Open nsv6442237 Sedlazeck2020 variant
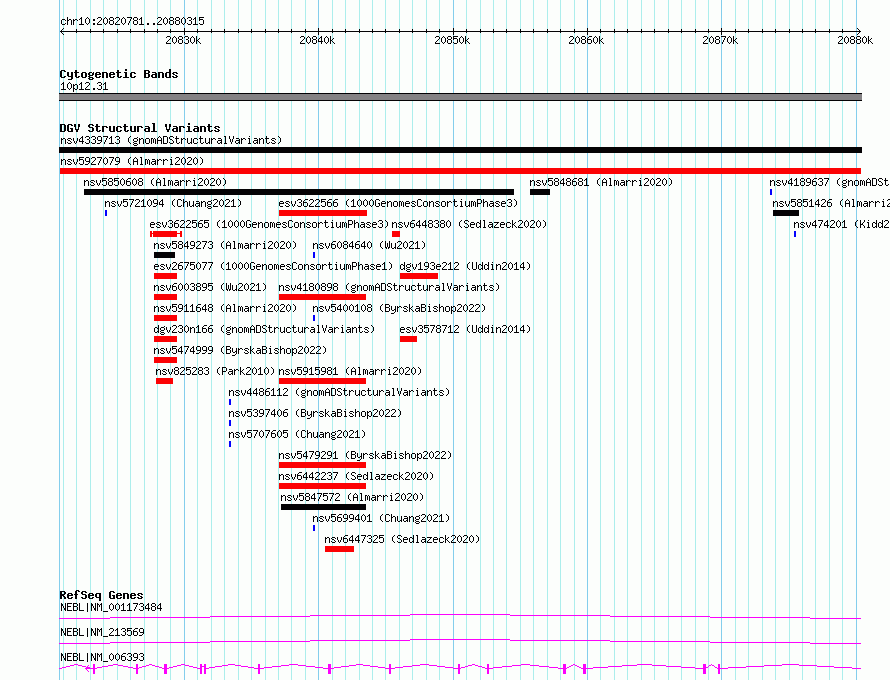This screenshot has width=890, height=680. click(x=356, y=476)
